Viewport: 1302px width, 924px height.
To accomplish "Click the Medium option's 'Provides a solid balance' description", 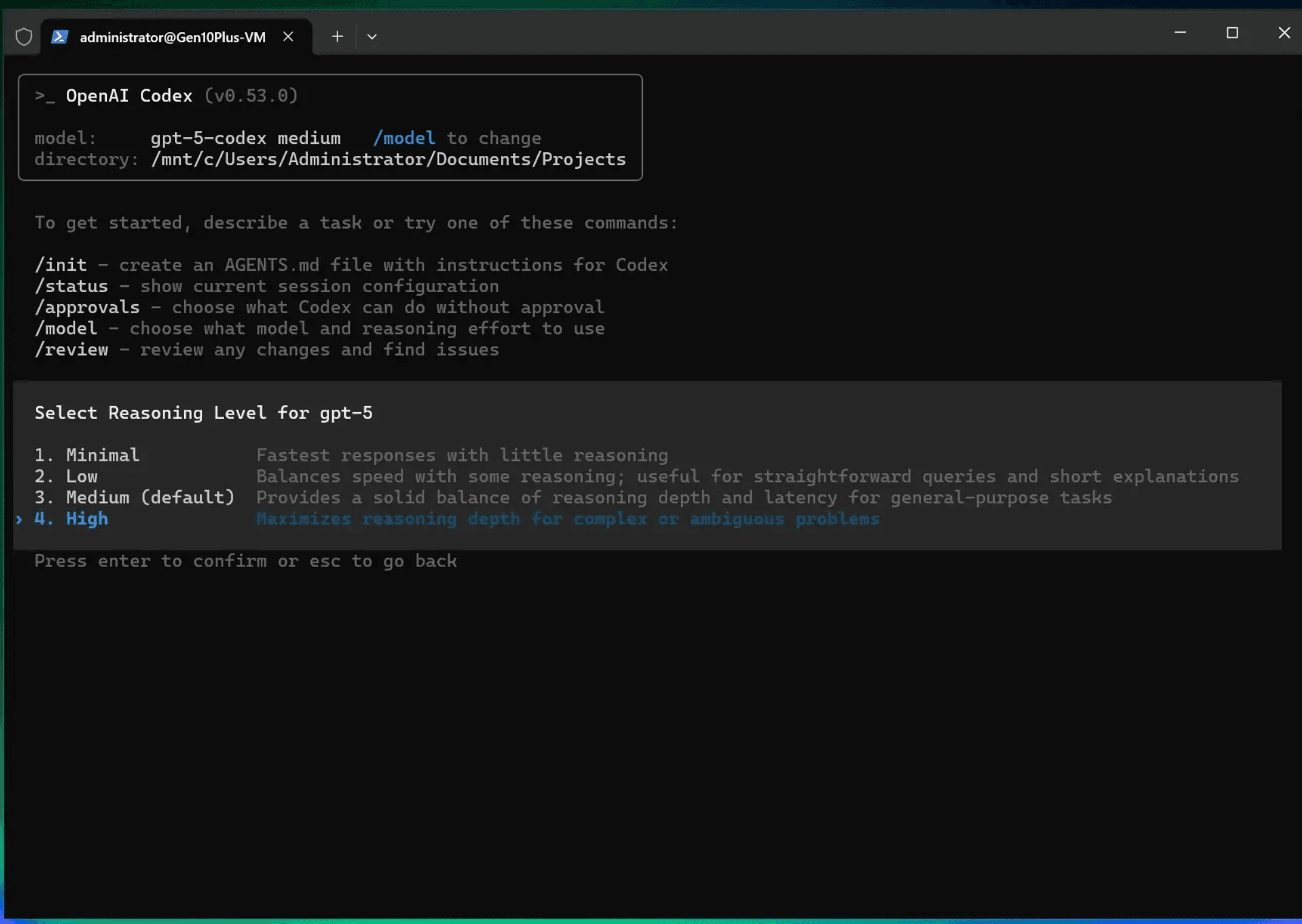I will (684, 497).
